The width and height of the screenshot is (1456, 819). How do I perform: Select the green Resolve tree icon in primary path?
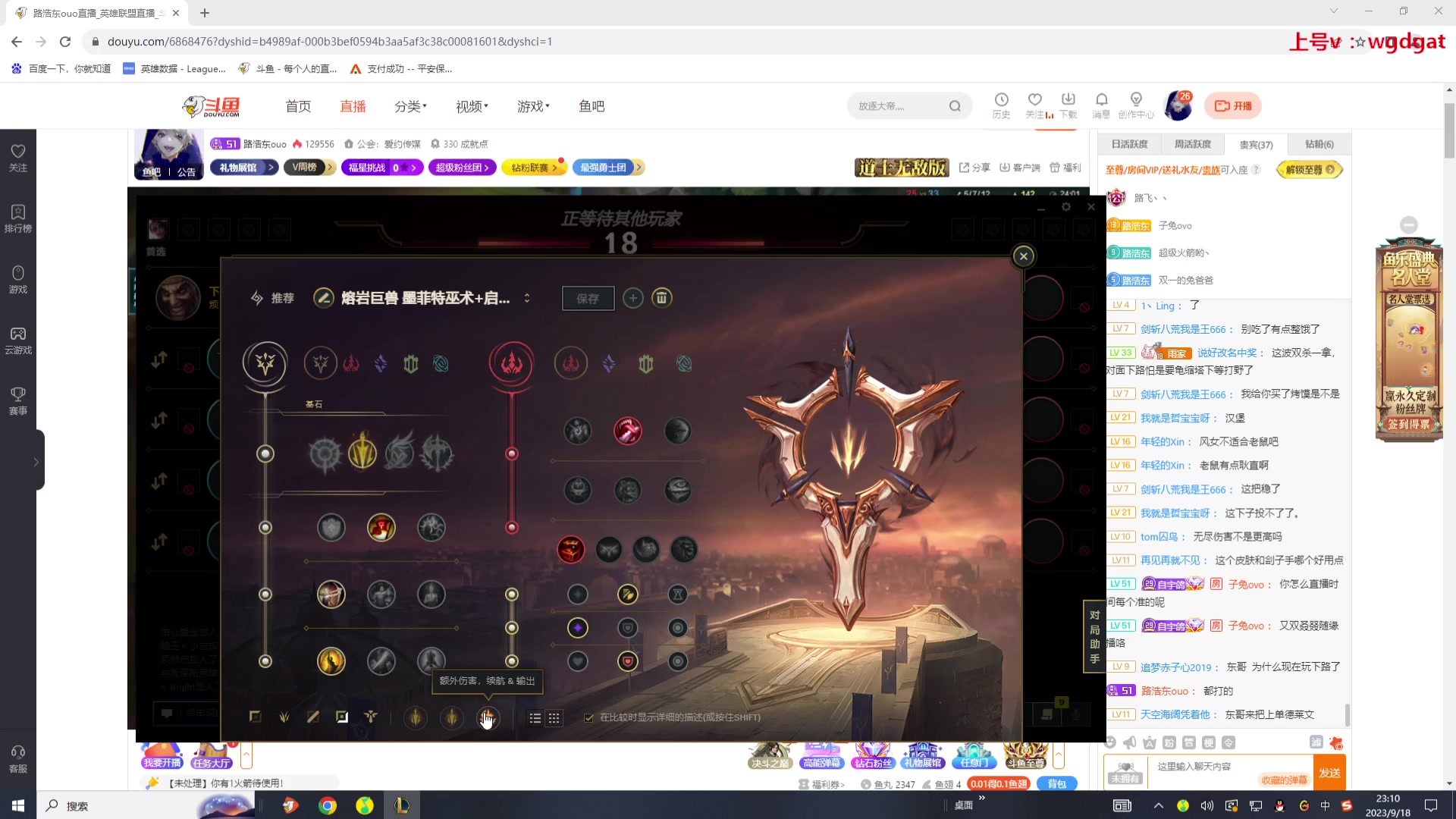[x=411, y=364]
